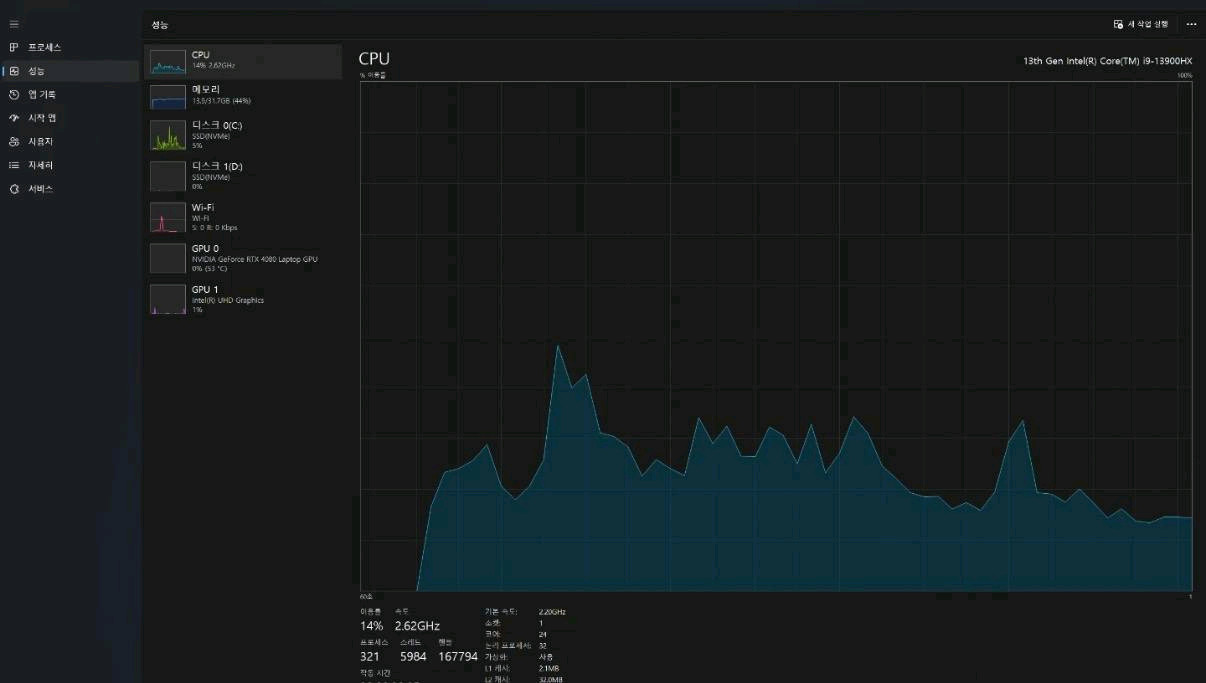Image resolution: width=1206 pixels, height=683 pixels.
Task: Open the more options (...) menu
Action: tap(1190, 24)
